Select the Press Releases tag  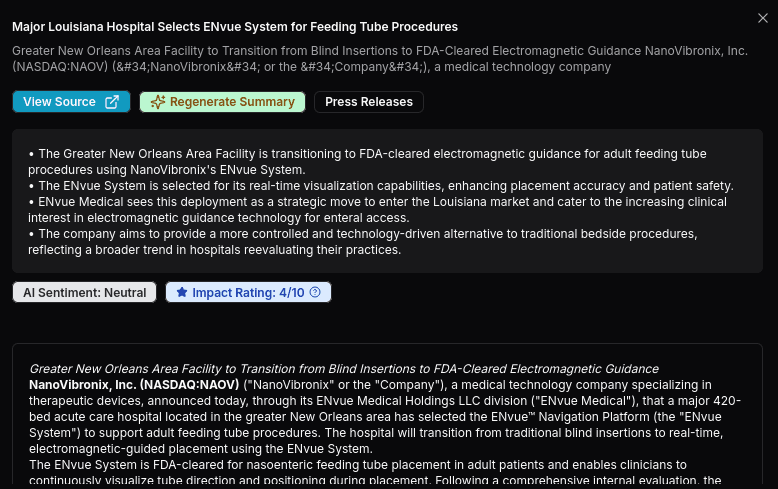(x=369, y=102)
